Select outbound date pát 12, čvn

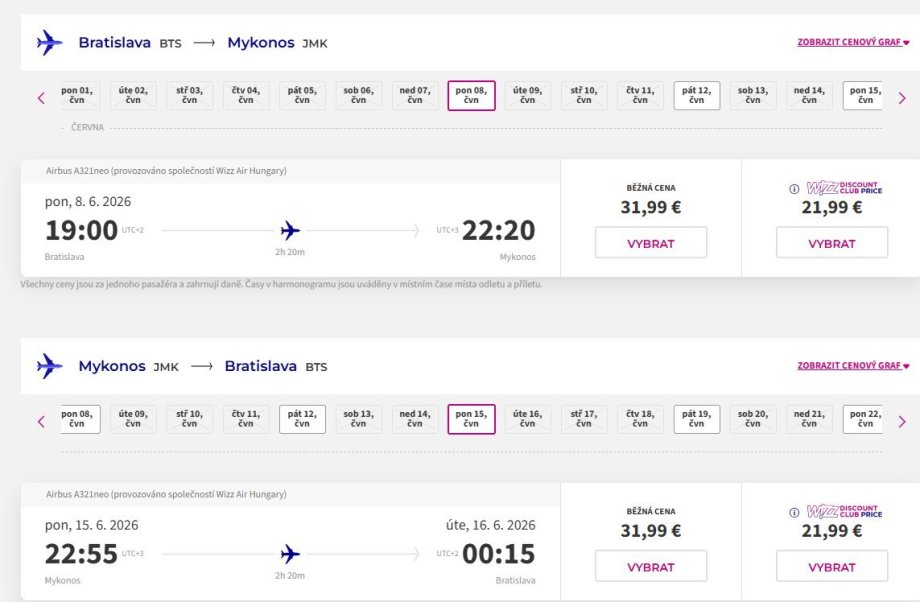tap(696, 95)
